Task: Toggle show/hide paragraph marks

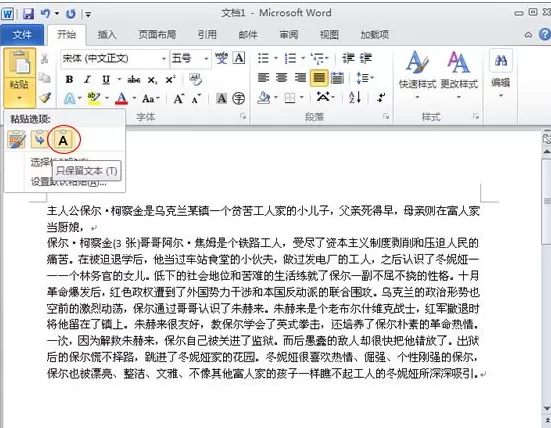Action: coord(382,97)
